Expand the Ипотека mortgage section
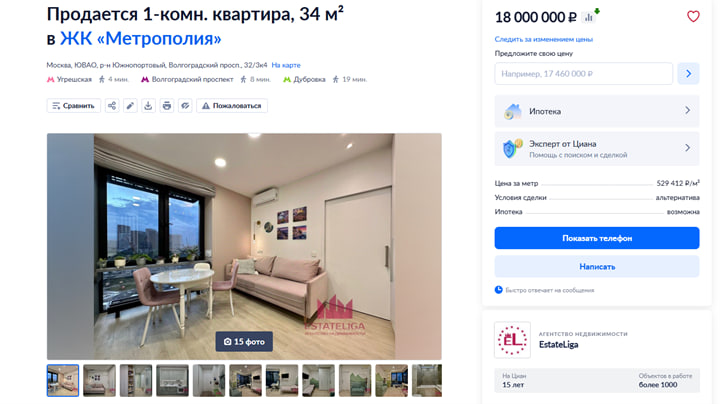This screenshot has width=720, height=404. click(x=596, y=111)
